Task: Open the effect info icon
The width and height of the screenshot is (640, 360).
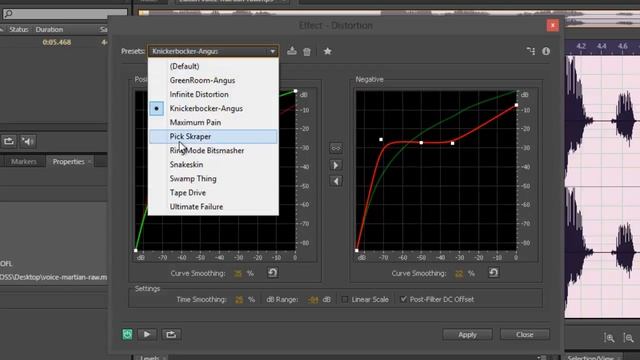Action: tap(546, 51)
